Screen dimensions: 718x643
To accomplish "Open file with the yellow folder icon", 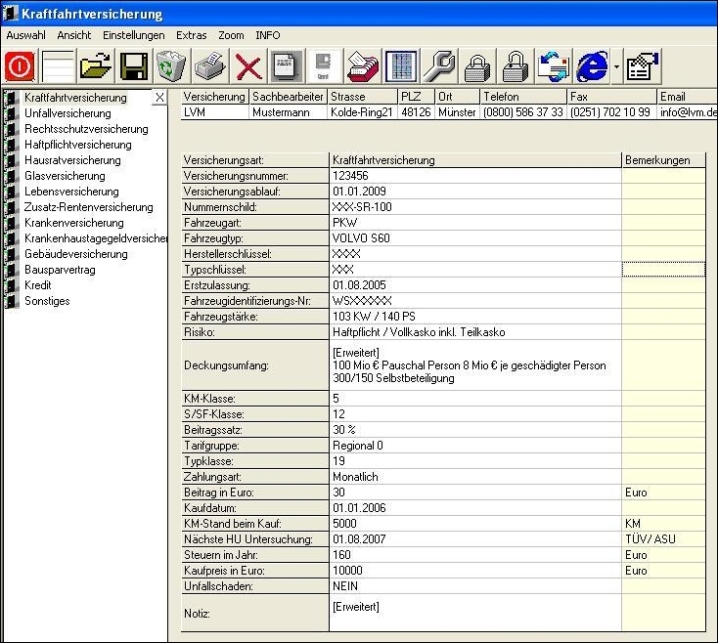I will pyautogui.click(x=96, y=66).
